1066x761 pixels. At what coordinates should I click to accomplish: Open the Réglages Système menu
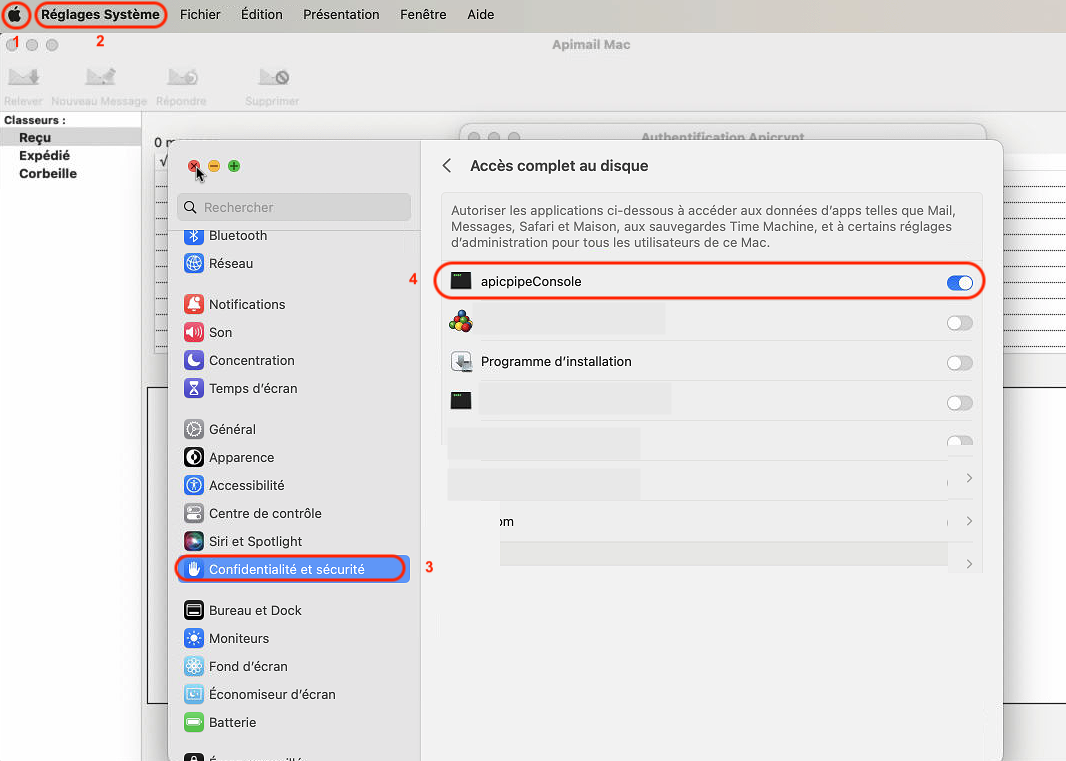pos(100,14)
